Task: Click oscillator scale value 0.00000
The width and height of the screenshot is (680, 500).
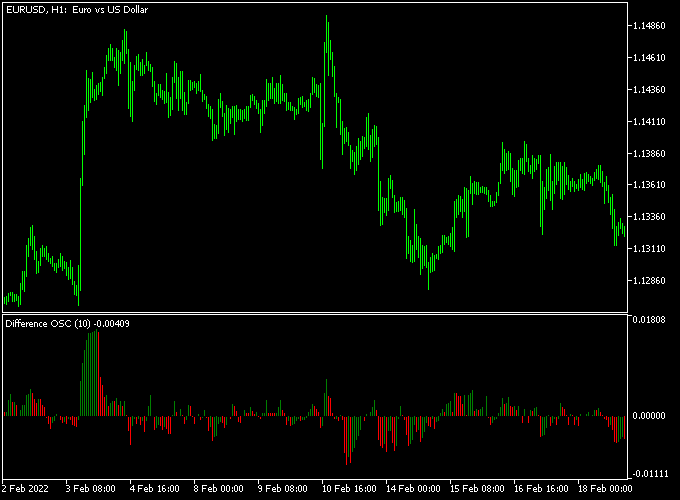Action: (649, 416)
